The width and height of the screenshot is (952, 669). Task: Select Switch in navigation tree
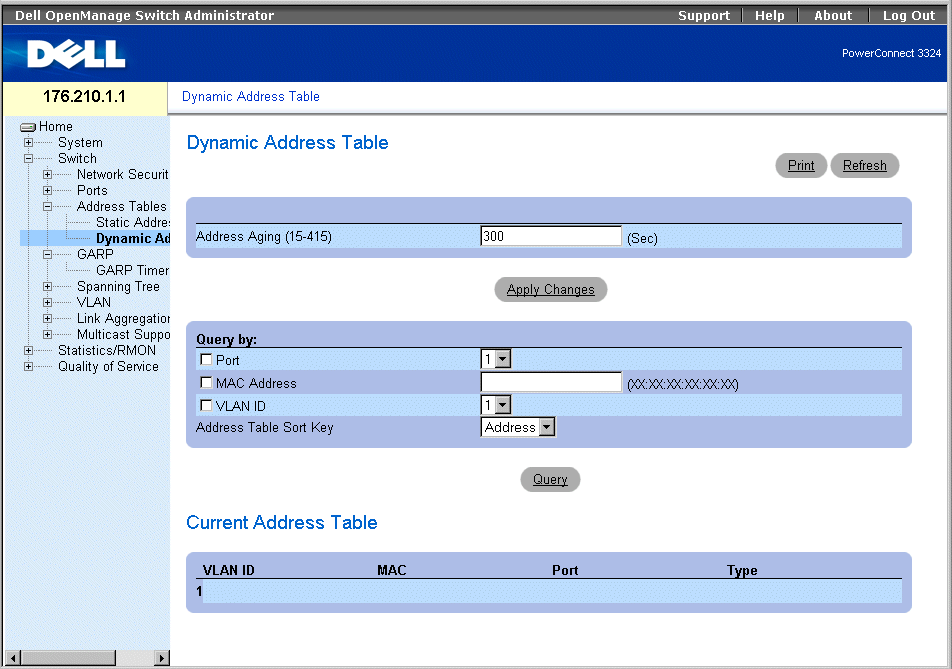77,158
